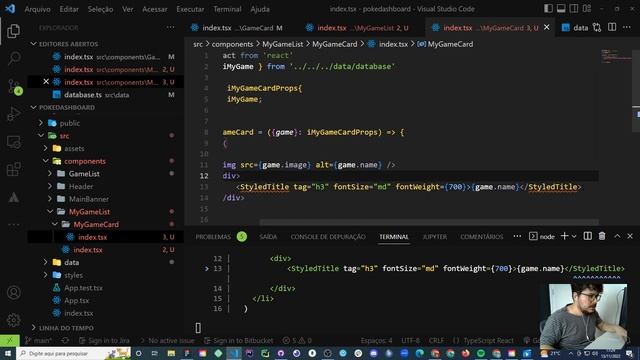This screenshot has width=640, height=360.
Task: Open the new terminal profile dropdown arrow
Action: 574,236
